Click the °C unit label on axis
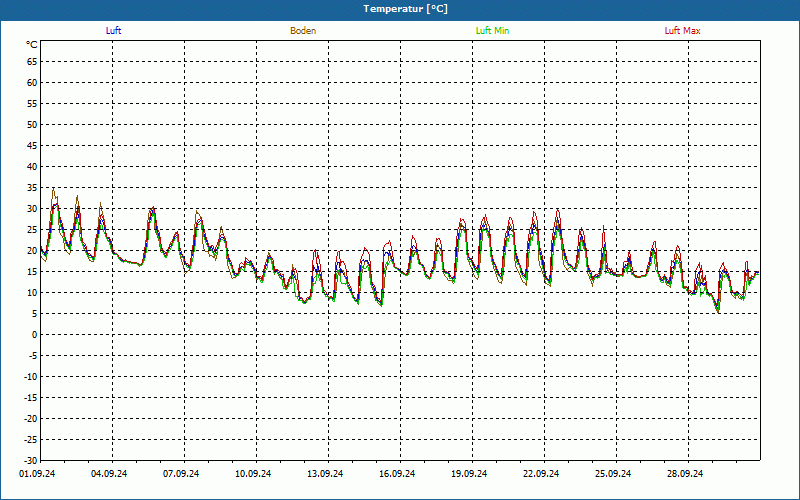Image resolution: width=800 pixels, height=500 pixels. point(32,45)
